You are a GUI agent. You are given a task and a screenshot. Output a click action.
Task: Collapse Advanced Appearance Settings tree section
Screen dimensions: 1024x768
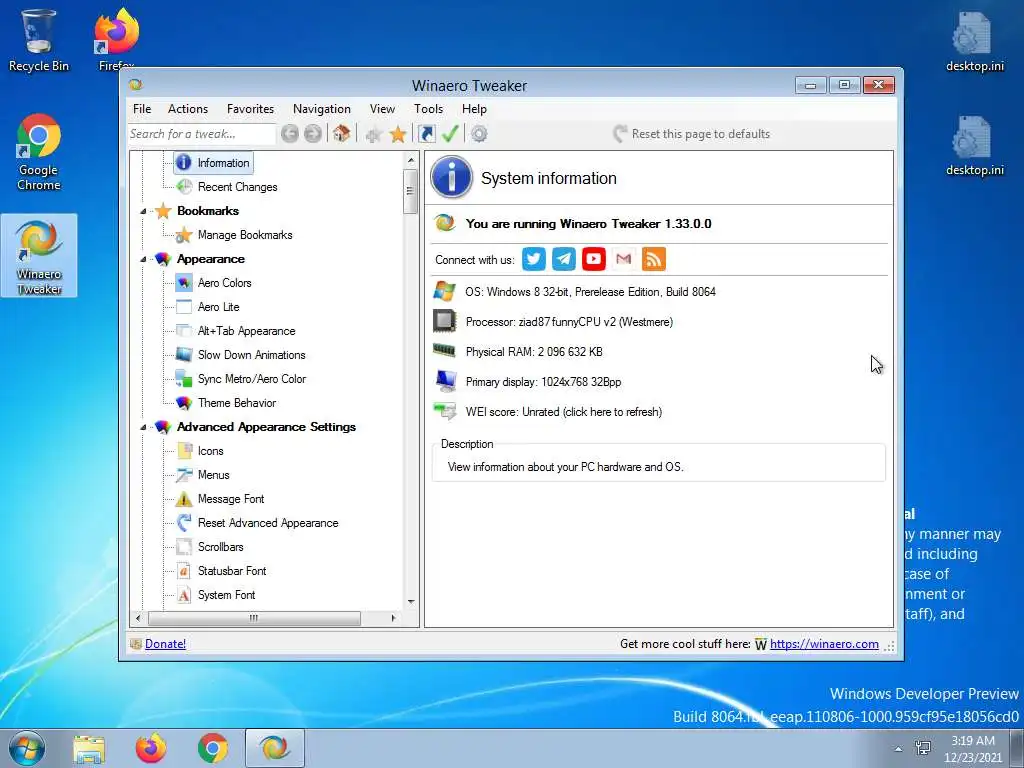point(143,427)
